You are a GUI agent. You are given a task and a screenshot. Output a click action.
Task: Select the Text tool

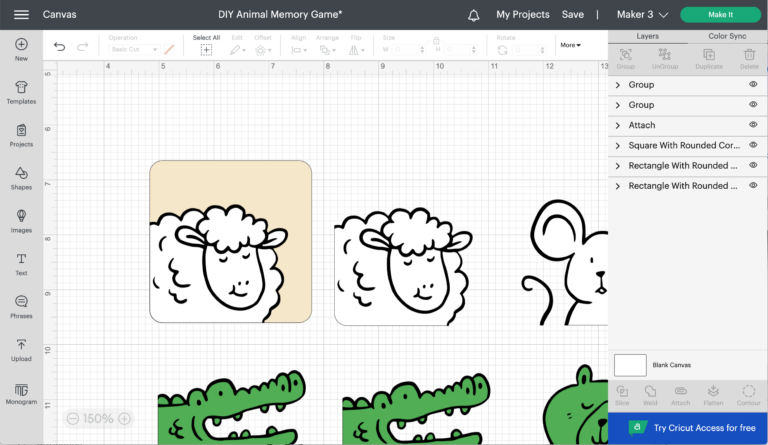(x=21, y=263)
